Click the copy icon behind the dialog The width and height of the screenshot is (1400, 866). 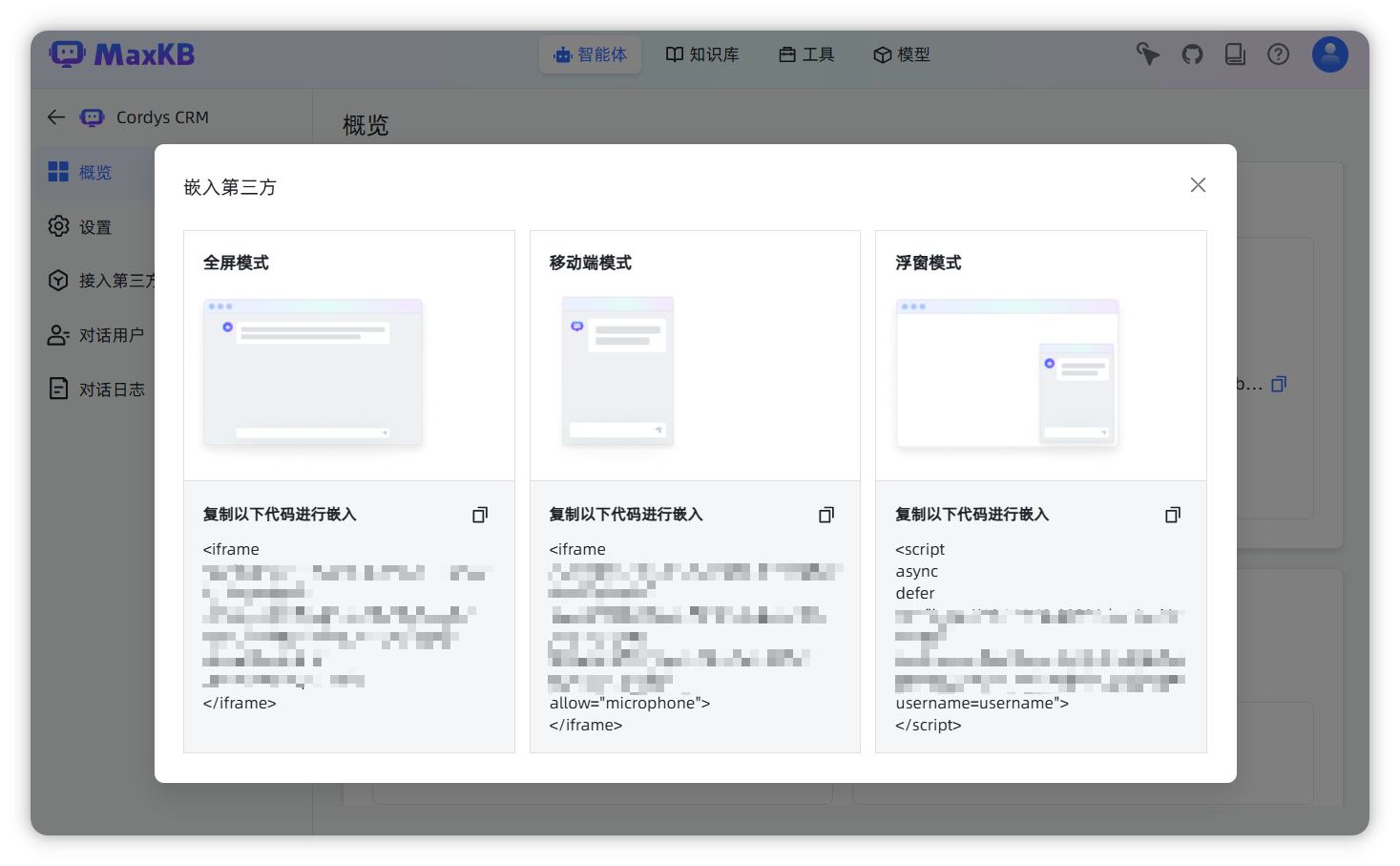click(x=1279, y=384)
